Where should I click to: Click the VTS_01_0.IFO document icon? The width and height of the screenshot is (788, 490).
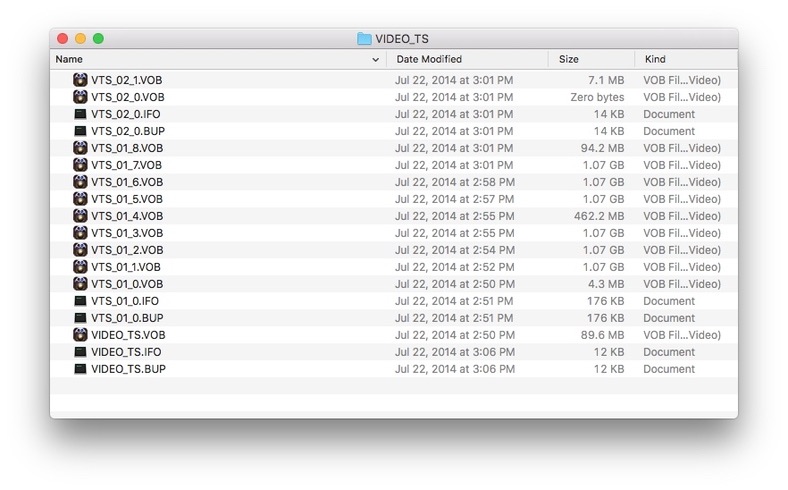(x=80, y=301)
